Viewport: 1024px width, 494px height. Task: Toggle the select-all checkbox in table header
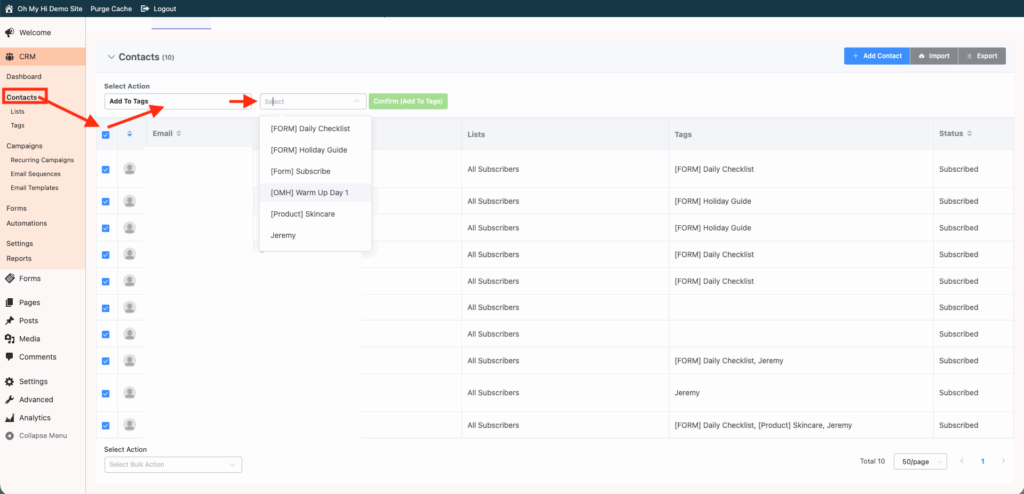pyautogui.click(x=106, y=134)
